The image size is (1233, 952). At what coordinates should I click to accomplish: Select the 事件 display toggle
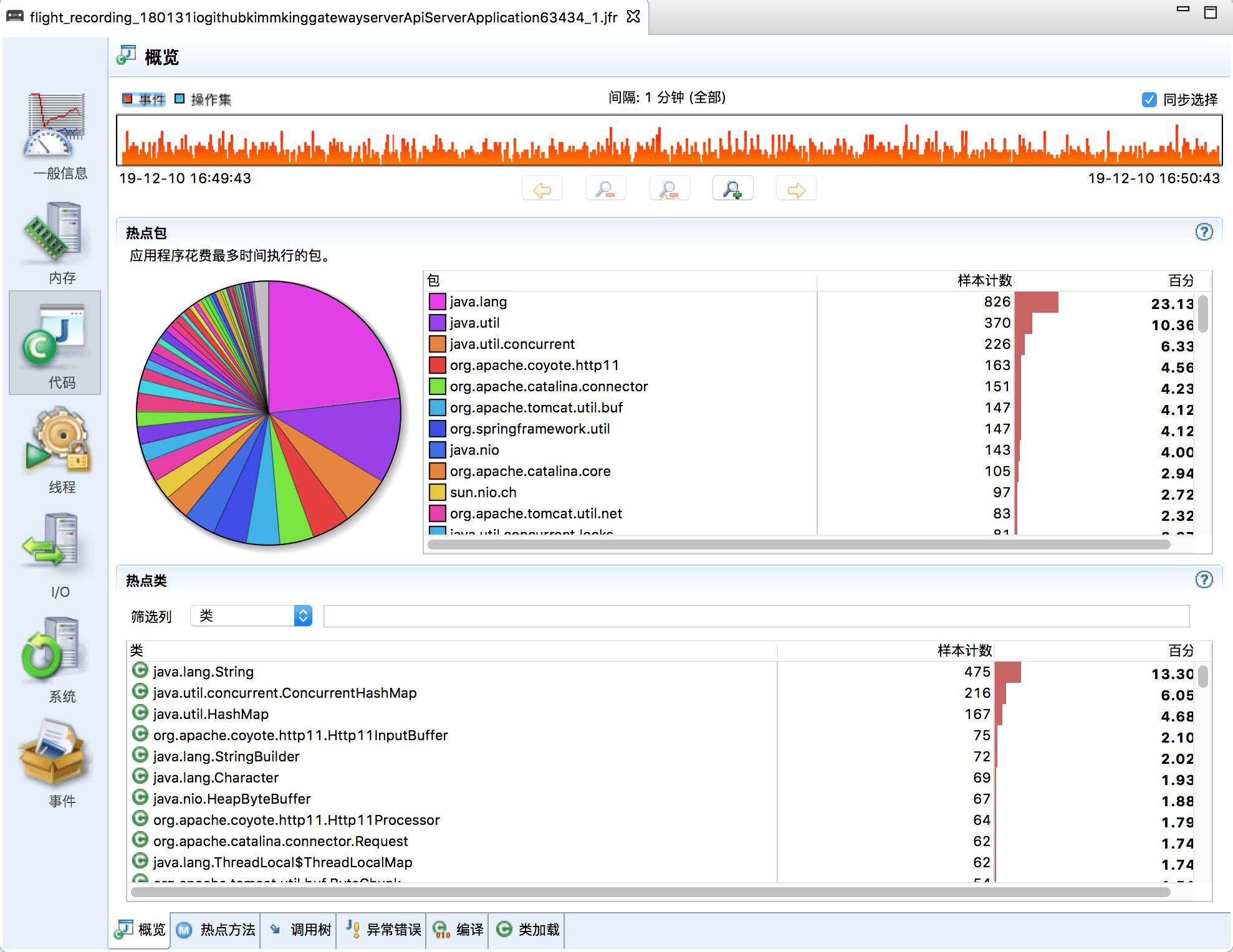[x=143, y=100]
